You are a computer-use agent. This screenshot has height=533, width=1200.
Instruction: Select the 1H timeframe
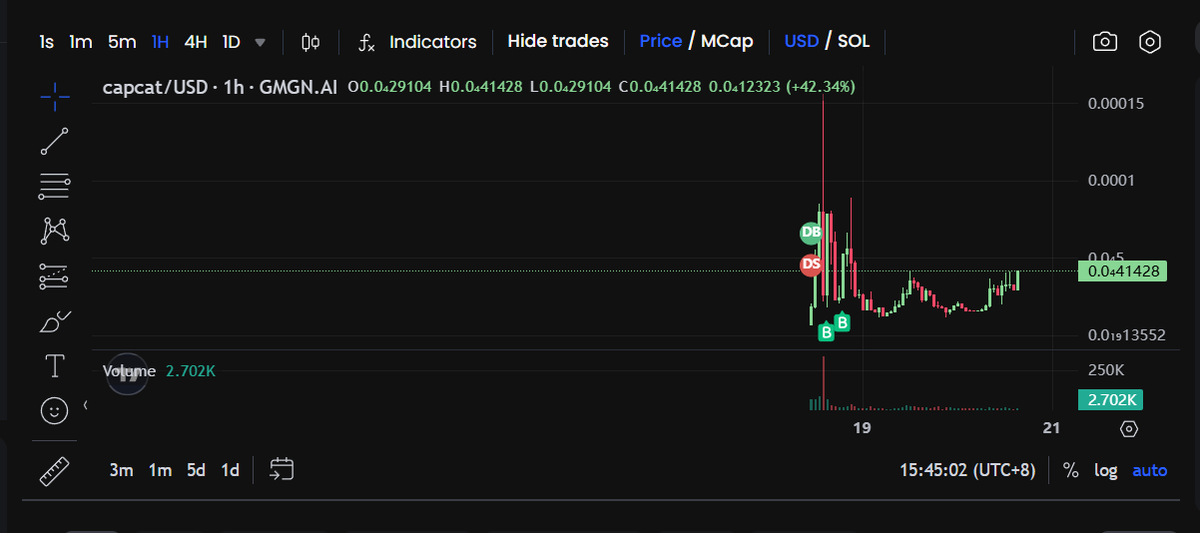click(x=160, y=42)
